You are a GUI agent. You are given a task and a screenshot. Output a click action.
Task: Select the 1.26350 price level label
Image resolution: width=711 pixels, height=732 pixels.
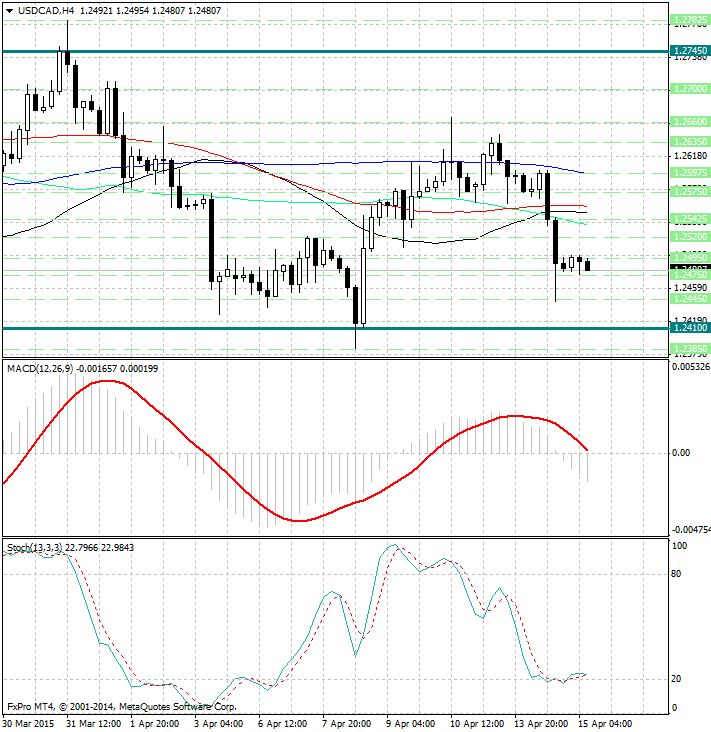691,142
